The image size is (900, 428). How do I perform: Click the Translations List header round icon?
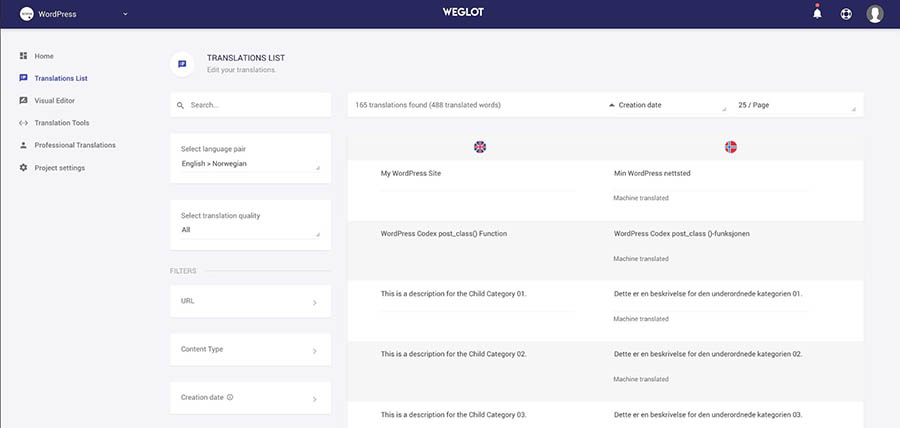coord(182,64)
